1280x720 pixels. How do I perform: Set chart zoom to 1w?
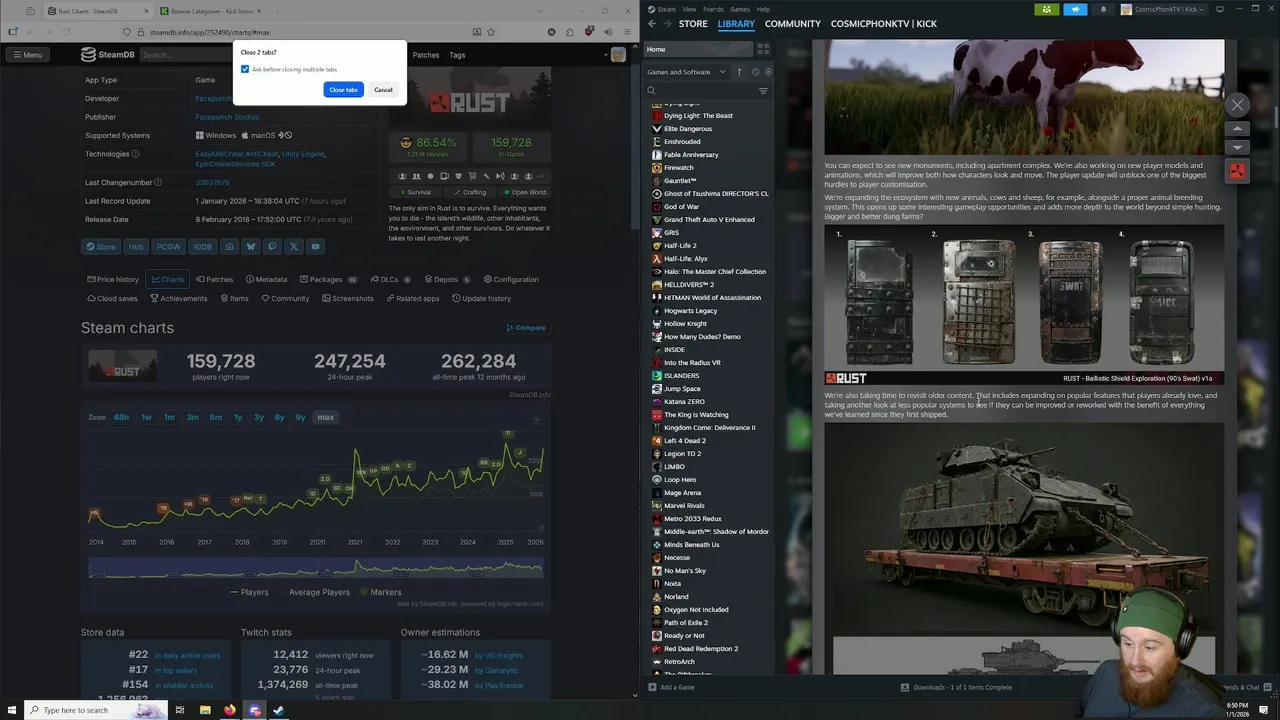tap(146, 417)
